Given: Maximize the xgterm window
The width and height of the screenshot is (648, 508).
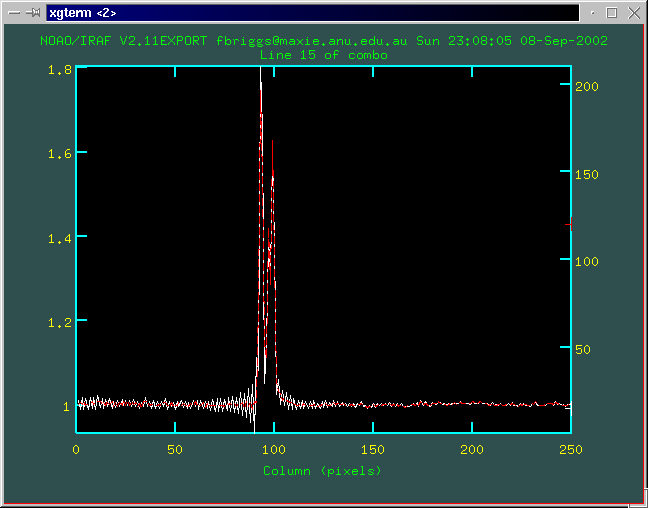Looking at the screenshot, I should 612,13.
